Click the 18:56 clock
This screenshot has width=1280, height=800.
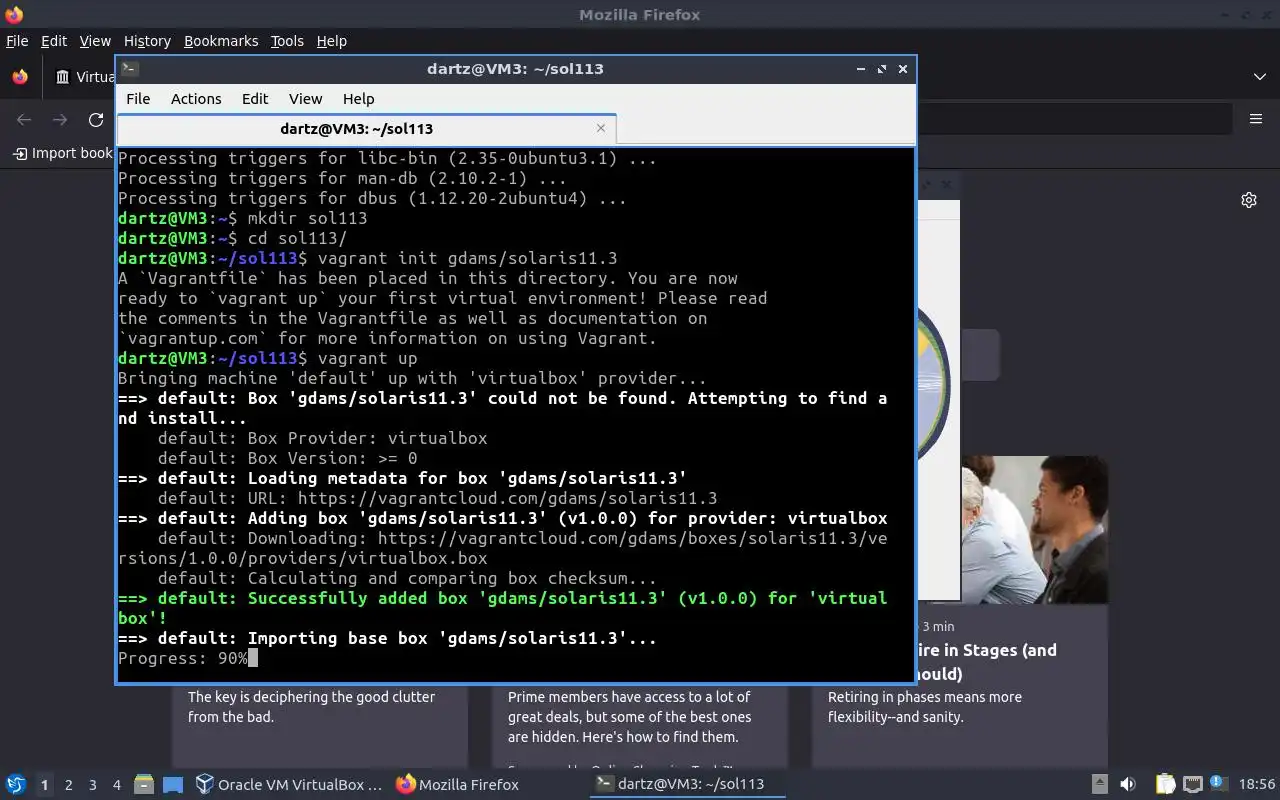pyautogui.click(x=1257, y=785)
